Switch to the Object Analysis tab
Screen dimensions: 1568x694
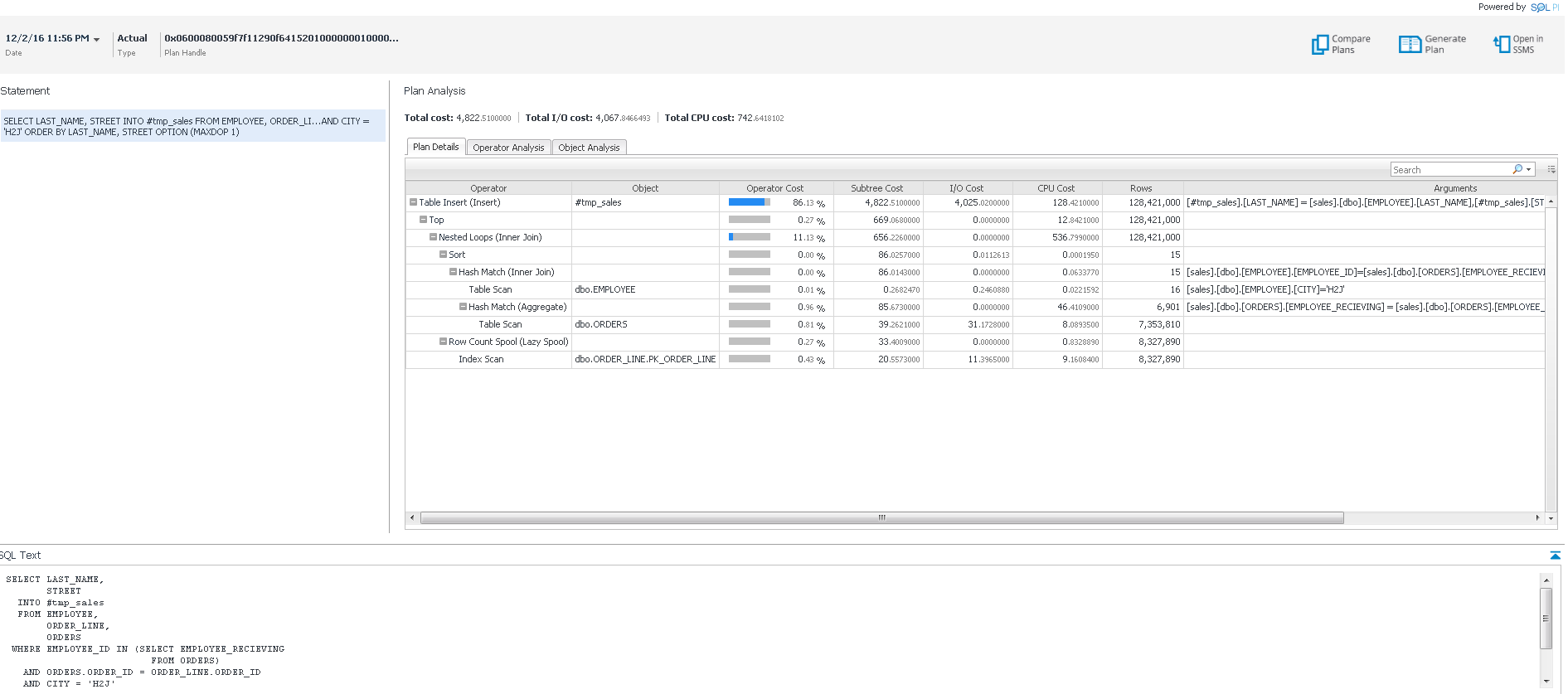coord(589,148)
